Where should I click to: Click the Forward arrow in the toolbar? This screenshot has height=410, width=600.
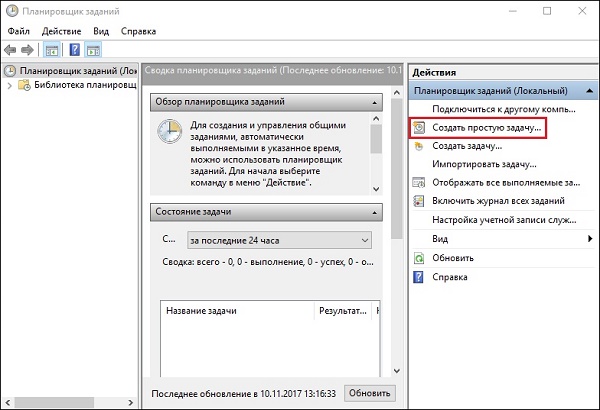tap(28, 49)
